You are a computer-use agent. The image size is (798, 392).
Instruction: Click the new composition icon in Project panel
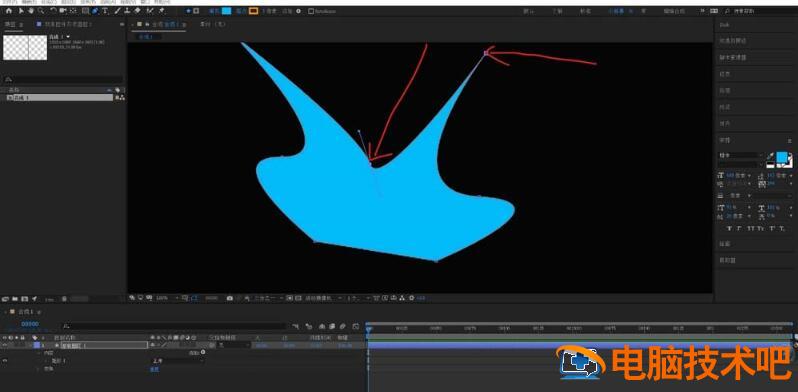(x=24, y=299)
